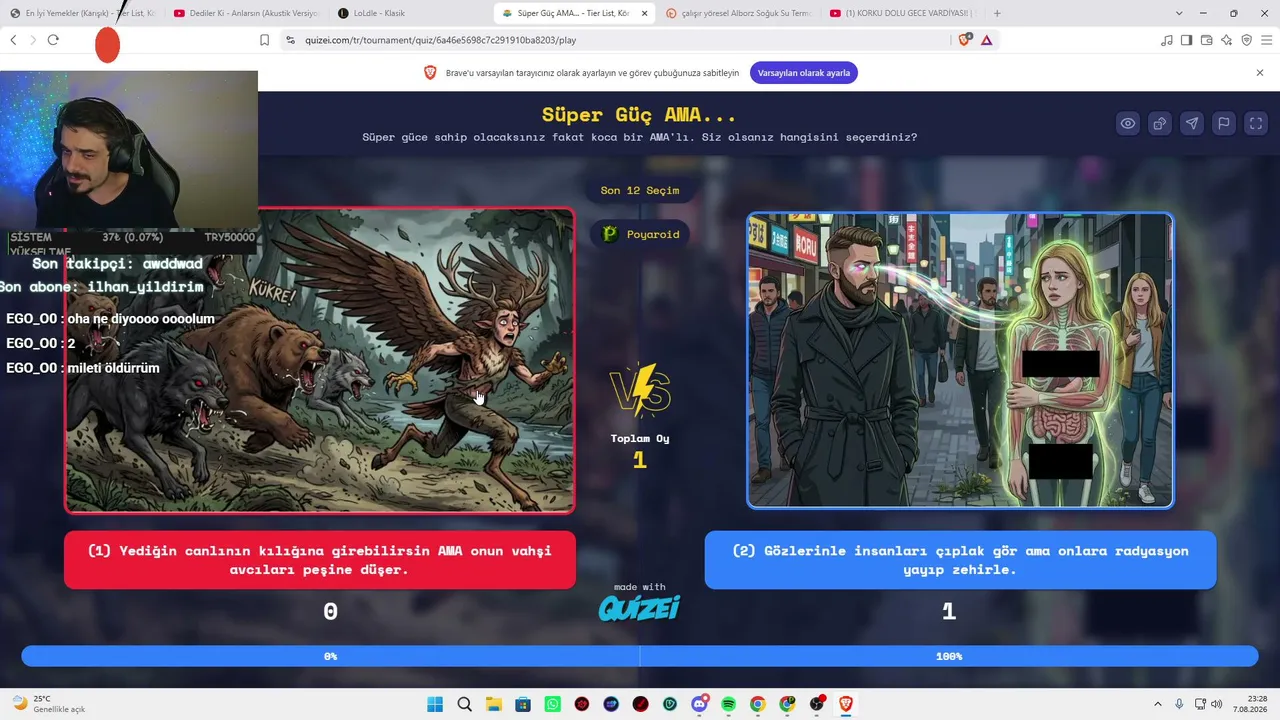Viewport: 1280px width, 720px height.
Task: Open Discord from taskbar
Action: click(700, 704)
